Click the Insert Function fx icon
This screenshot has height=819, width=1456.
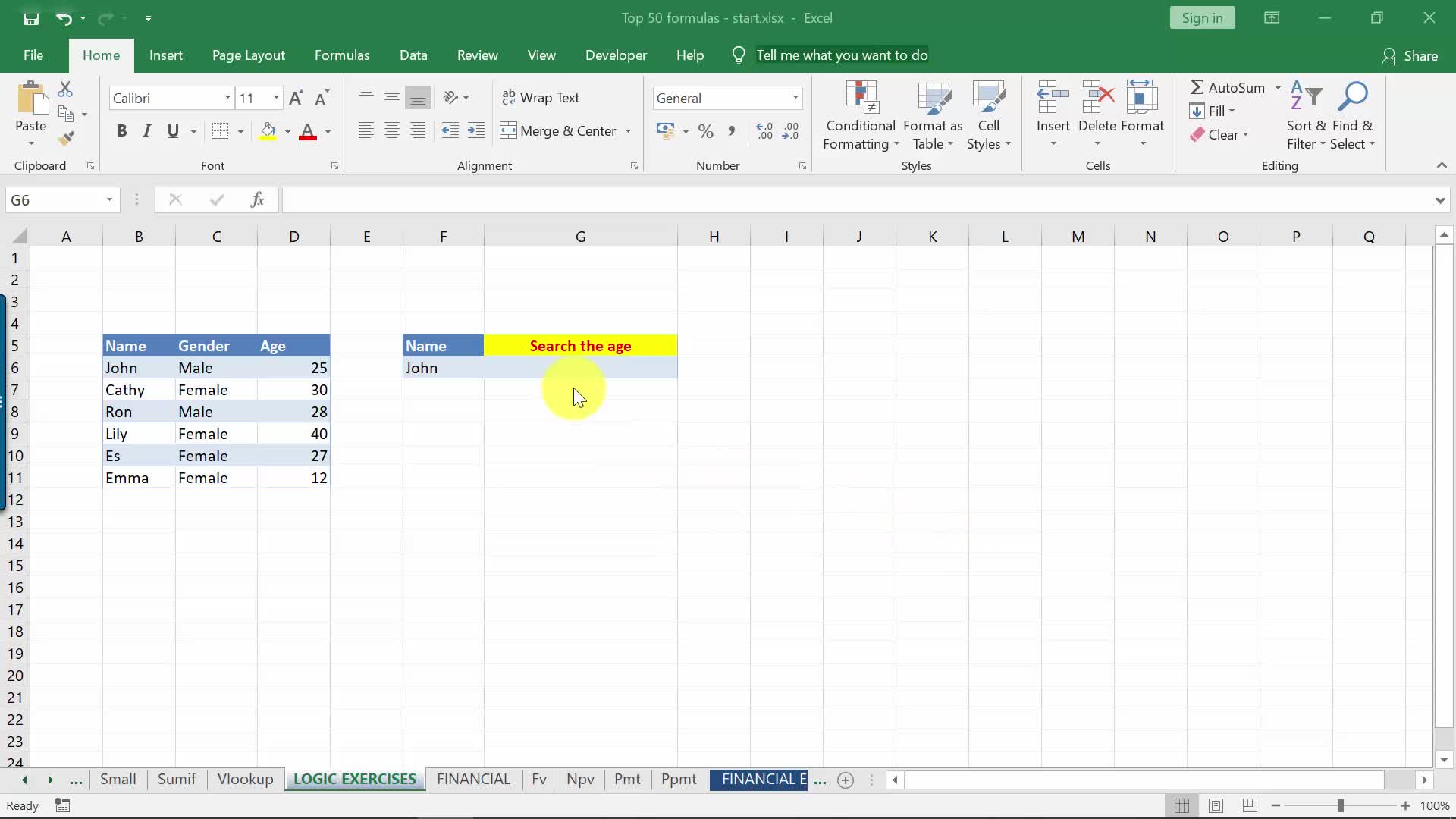click(x=257, y=199)
